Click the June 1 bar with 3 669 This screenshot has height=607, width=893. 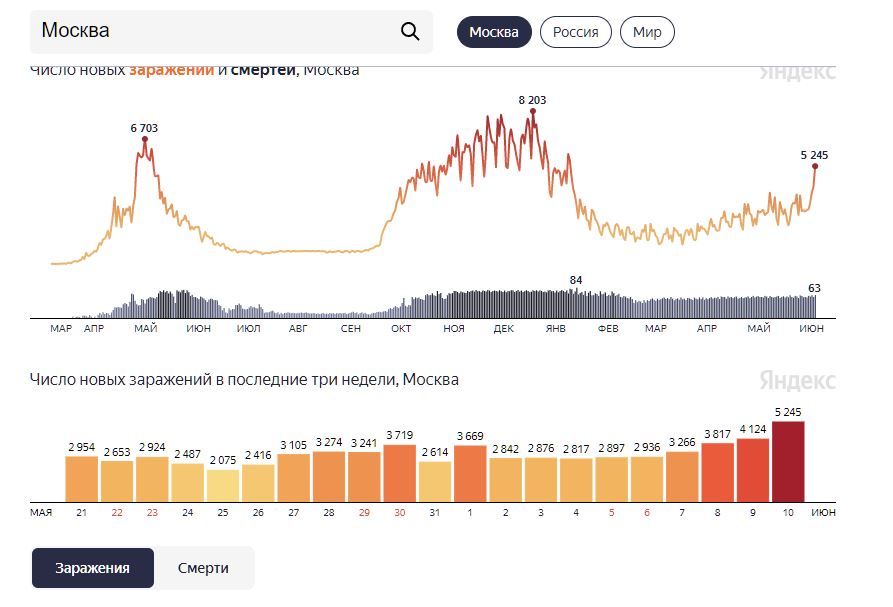470,474
